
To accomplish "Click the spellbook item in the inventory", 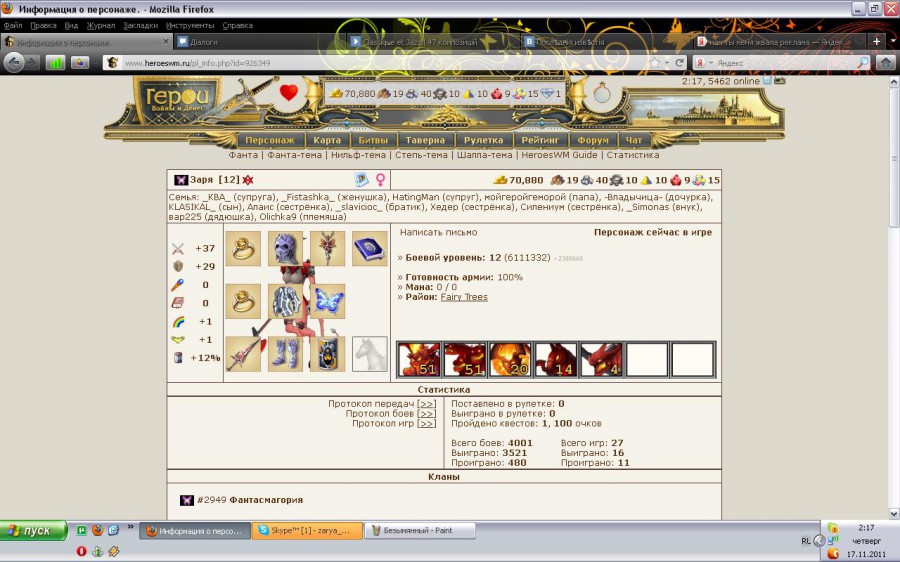I will coord(369,248).
